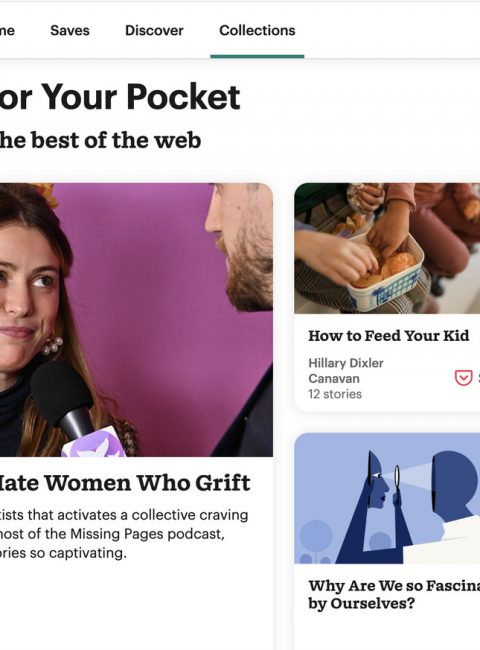Screen dimensions: 480x650
Task: Go to the partially visible Home tab
Action: click(x=7, y=30)
